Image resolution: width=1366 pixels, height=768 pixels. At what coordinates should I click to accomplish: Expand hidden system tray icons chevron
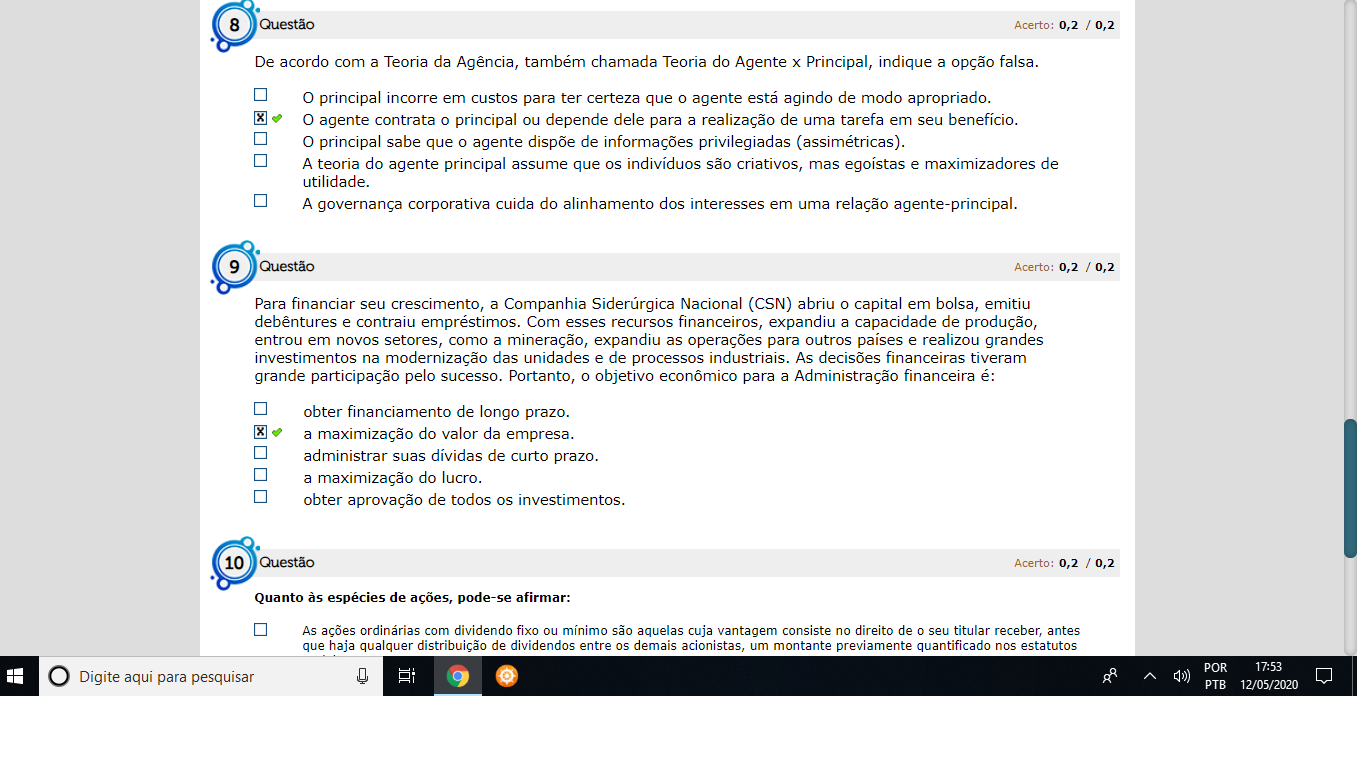point(1150,676)
